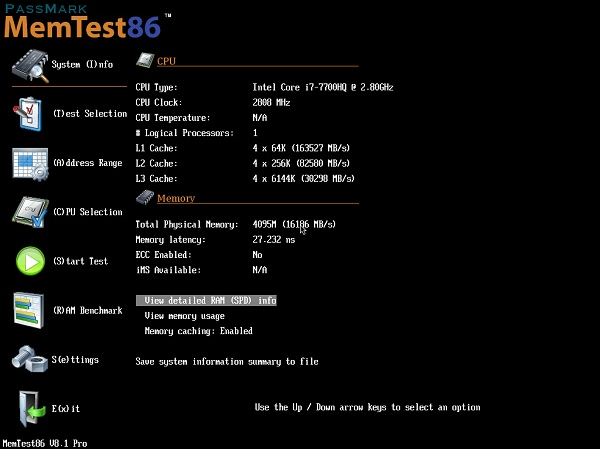Click the CPU section heading
The width and height of the screenshot is (600, 450).
pos(166,61)
